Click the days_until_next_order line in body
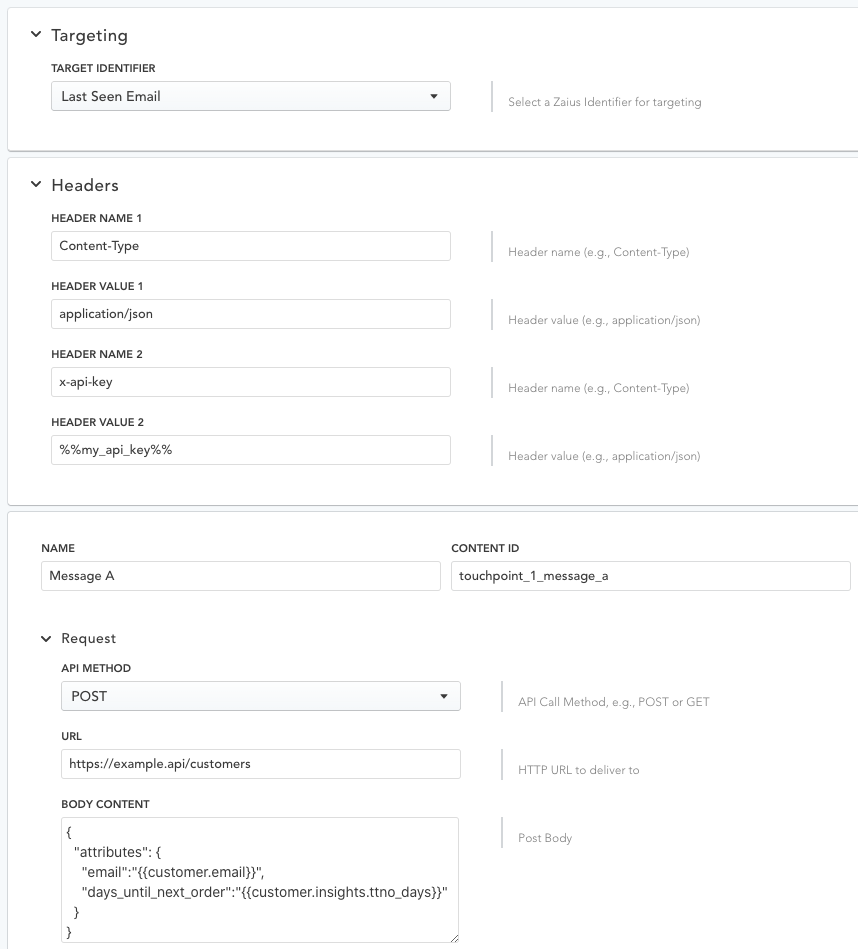 click(x=264, y=892)
